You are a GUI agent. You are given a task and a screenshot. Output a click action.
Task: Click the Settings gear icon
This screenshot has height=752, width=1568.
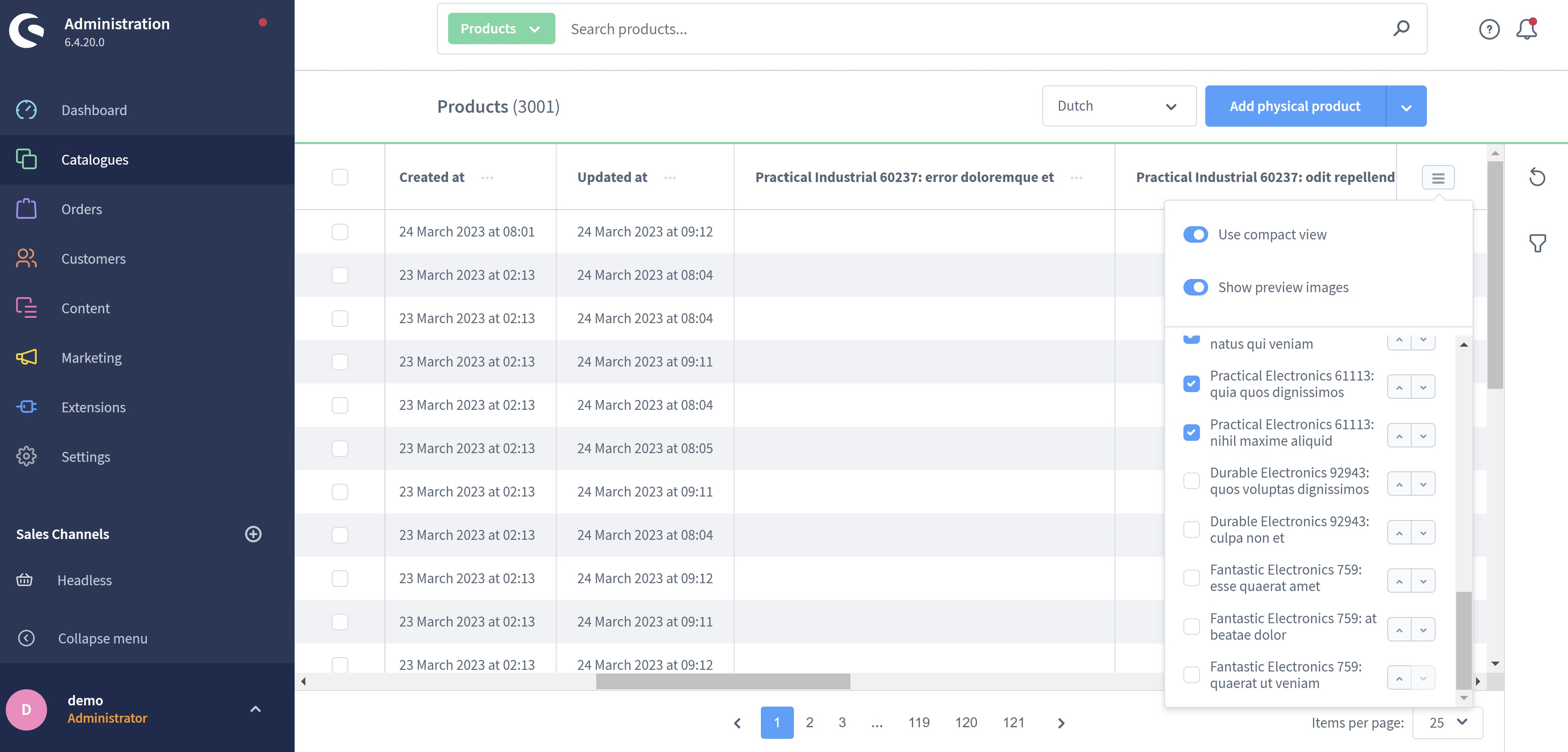click(26, 456)
